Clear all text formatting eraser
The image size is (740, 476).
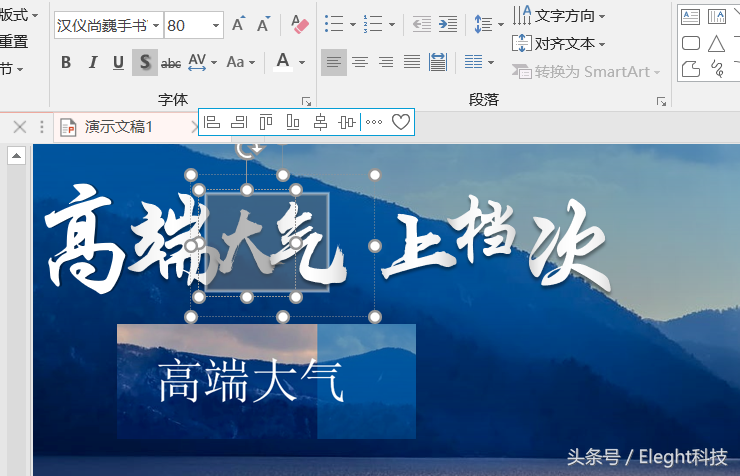pyautogui.click(x=300, y=24)
